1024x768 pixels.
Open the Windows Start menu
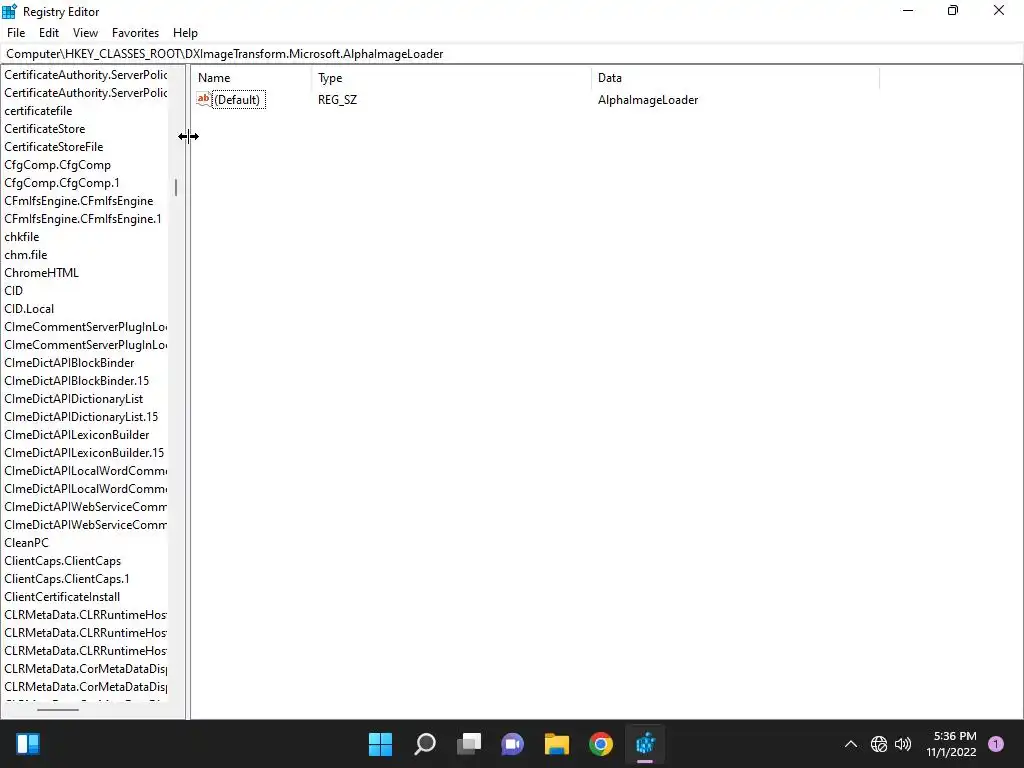coord(380,744)
